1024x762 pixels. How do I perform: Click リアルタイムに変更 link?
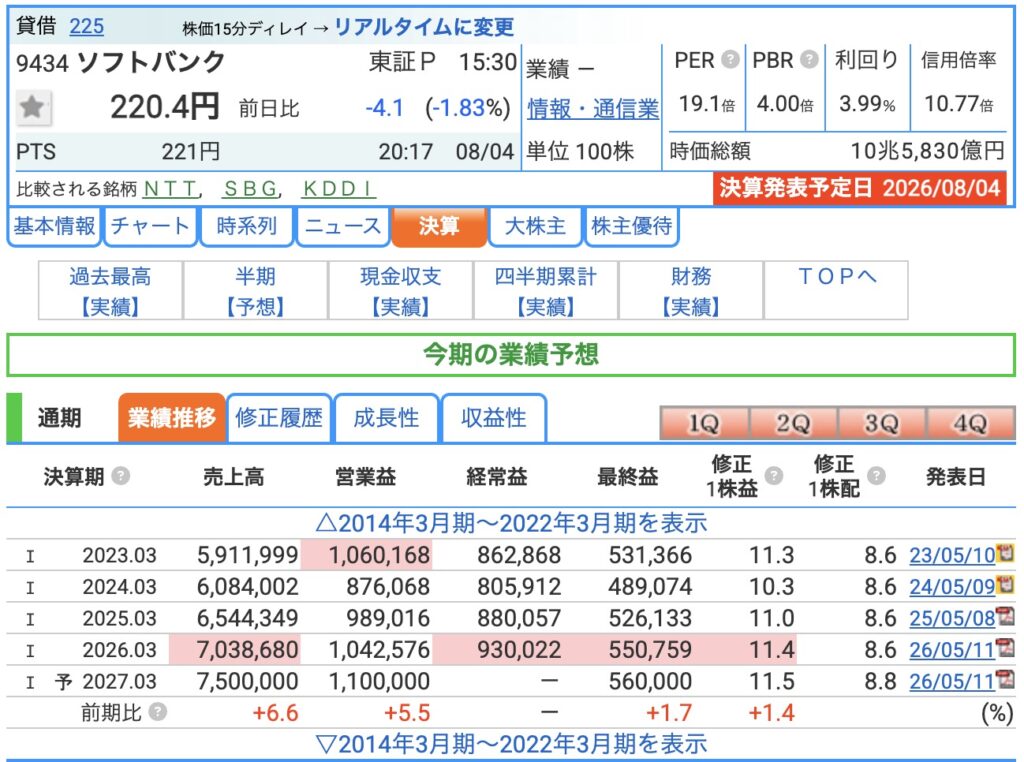pos(424,27)
